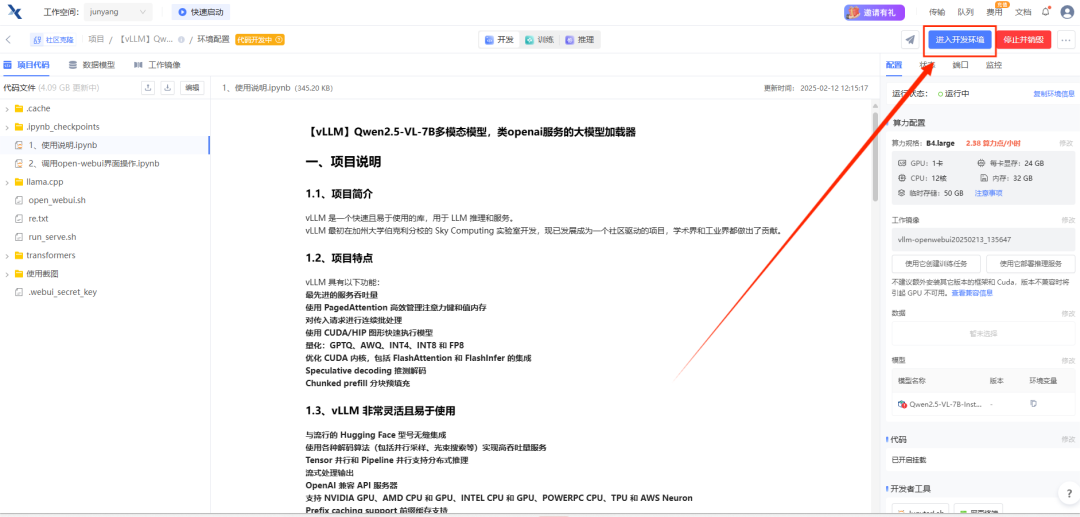This screenshot has height=517, width=1080.
Task: Click the vllm-openwebui20250213_135647 image name
Action: [x=954, y=239]
